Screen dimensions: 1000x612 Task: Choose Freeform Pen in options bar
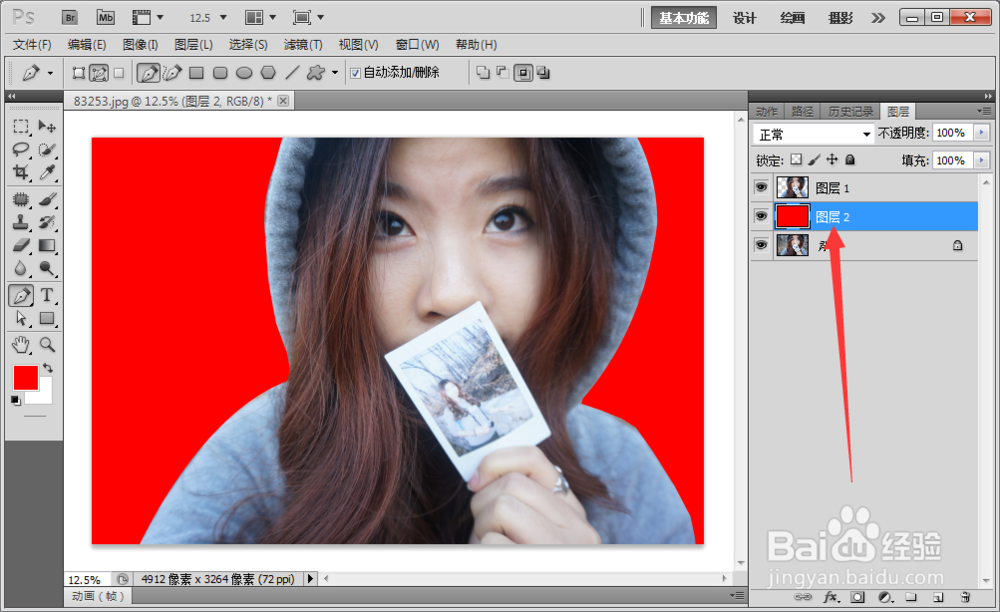coord(172,73)
